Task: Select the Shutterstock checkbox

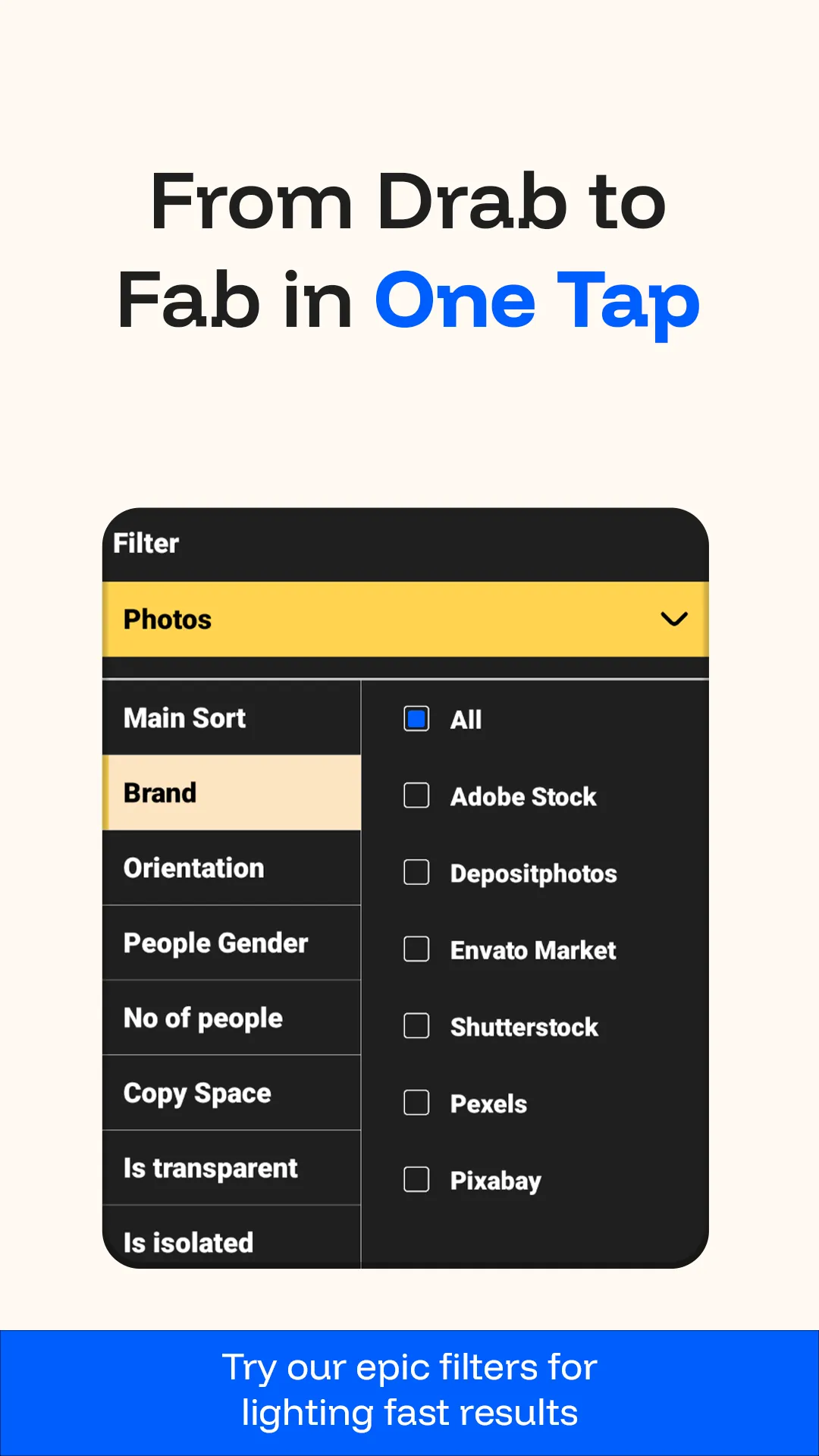Action: [x=416, y=1026]
